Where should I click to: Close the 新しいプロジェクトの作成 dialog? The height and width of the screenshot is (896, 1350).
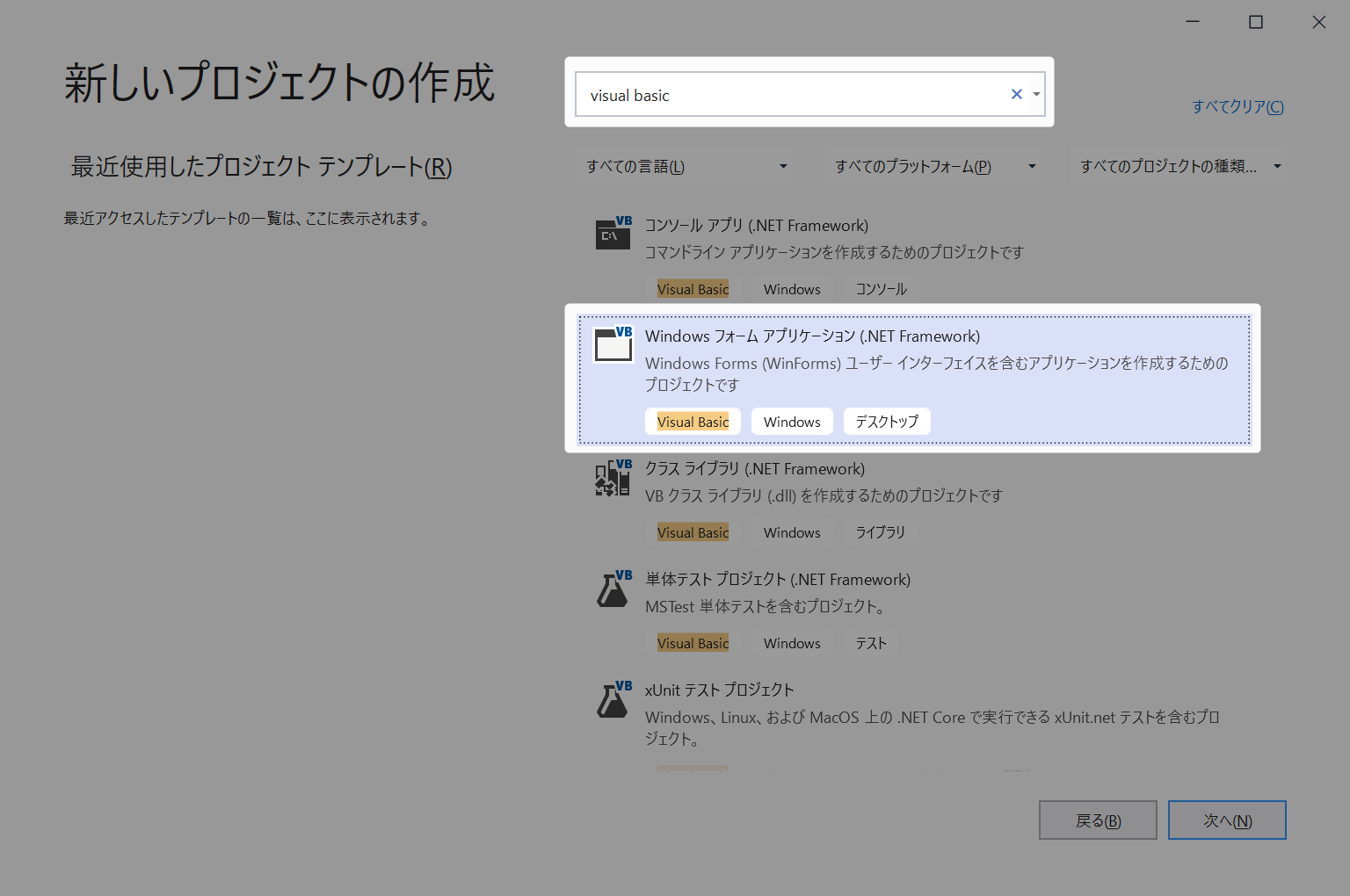tap(1319, 22)
